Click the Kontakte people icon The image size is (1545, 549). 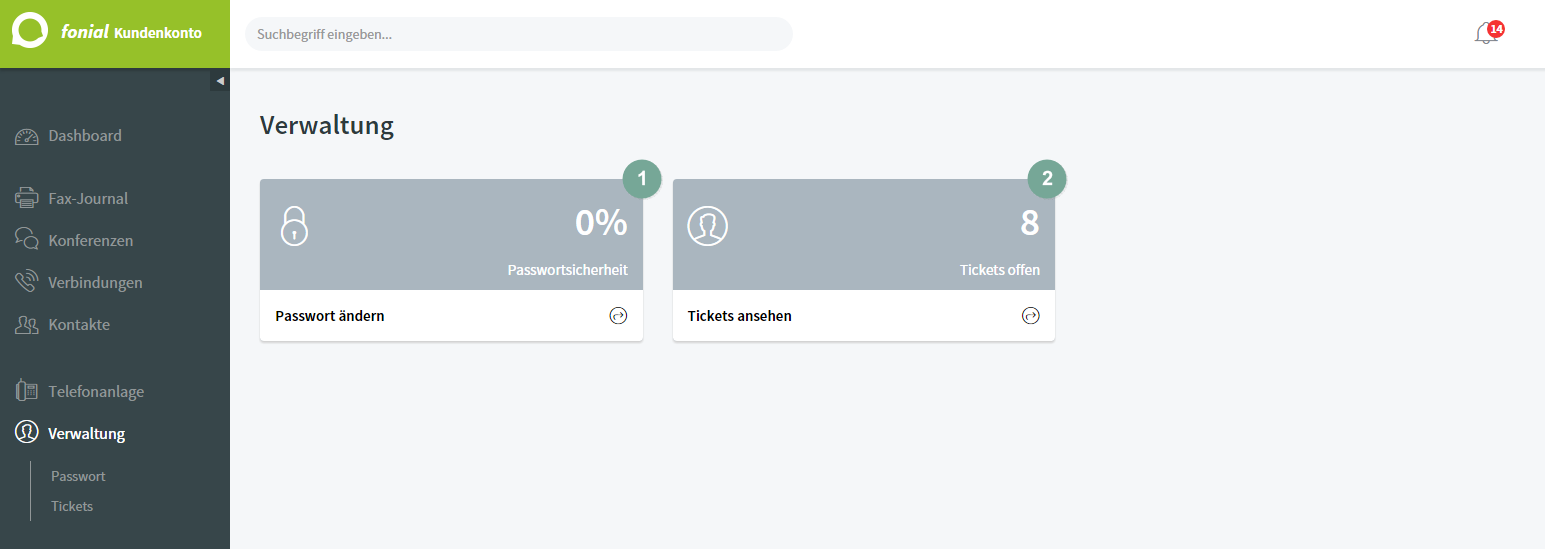(27, 324)
